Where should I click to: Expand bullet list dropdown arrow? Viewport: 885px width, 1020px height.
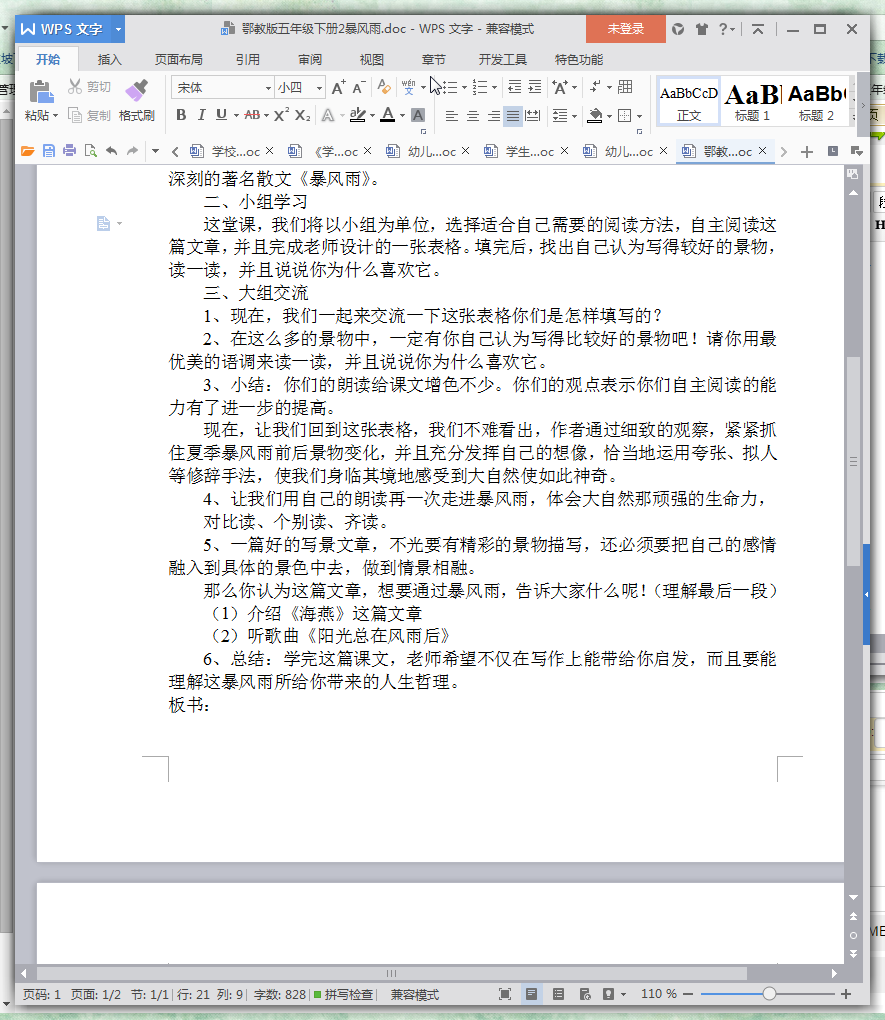(x=464, y=87)
